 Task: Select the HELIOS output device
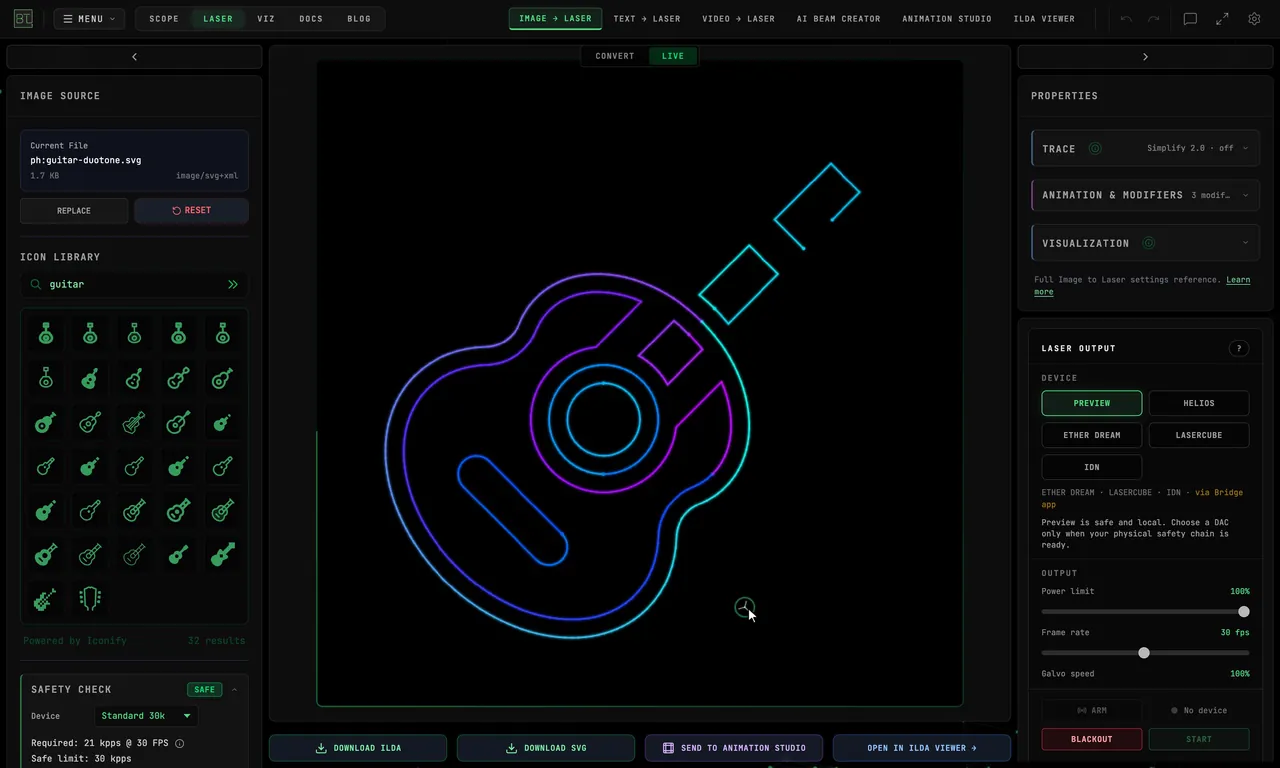tap(1199, 403)
